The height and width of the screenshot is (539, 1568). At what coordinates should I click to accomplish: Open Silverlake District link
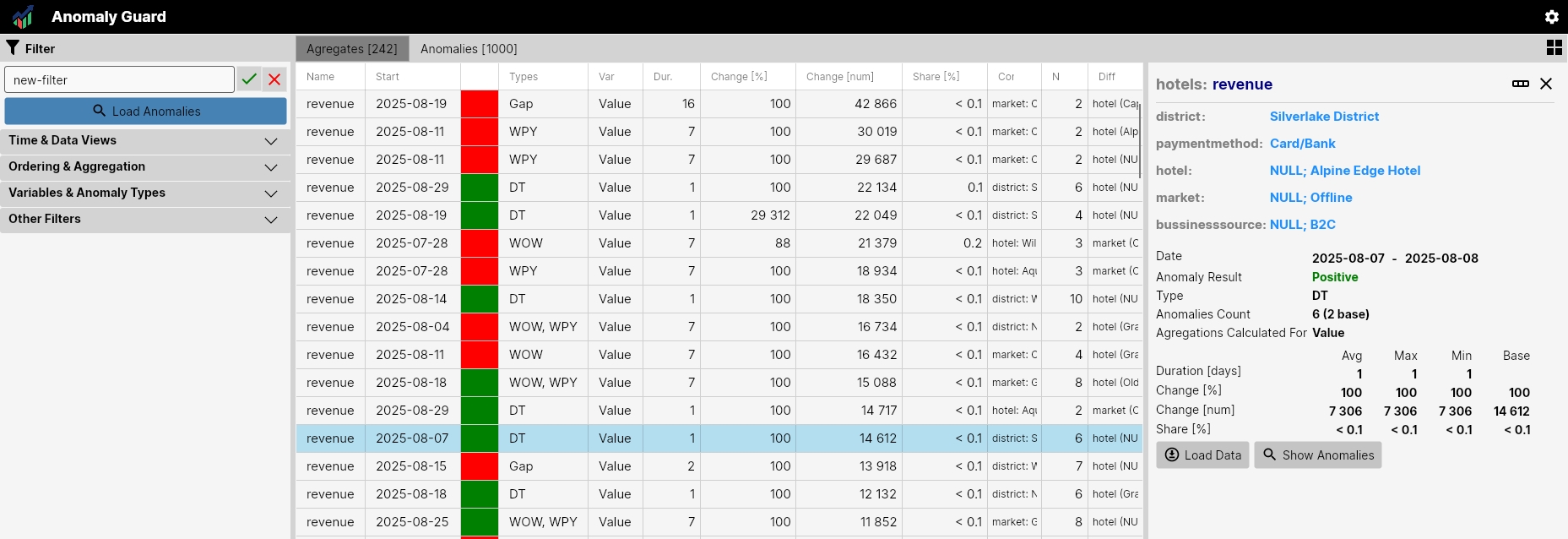[1324, 117]
